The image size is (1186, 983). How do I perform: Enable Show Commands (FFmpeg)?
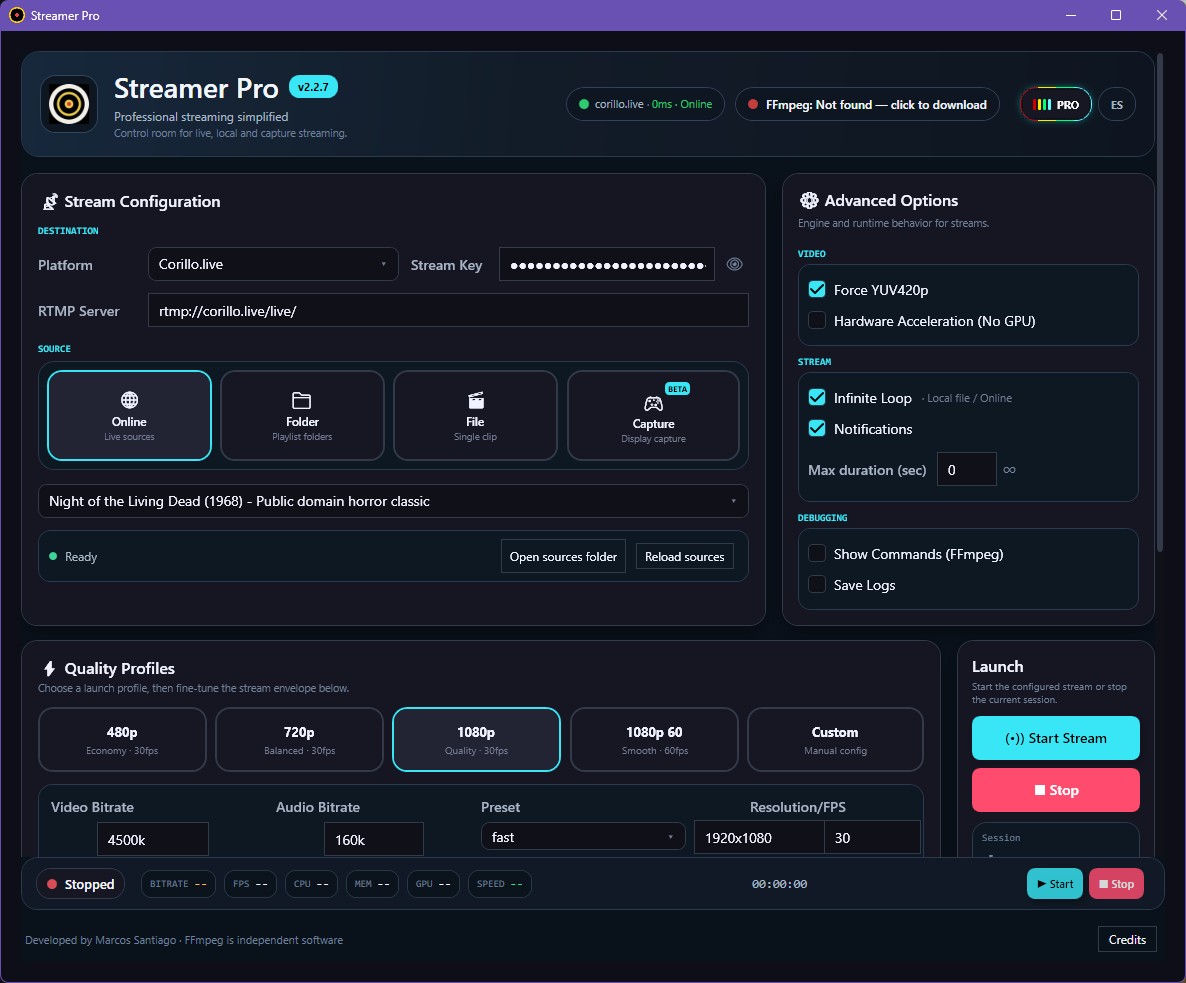[817, 553]
